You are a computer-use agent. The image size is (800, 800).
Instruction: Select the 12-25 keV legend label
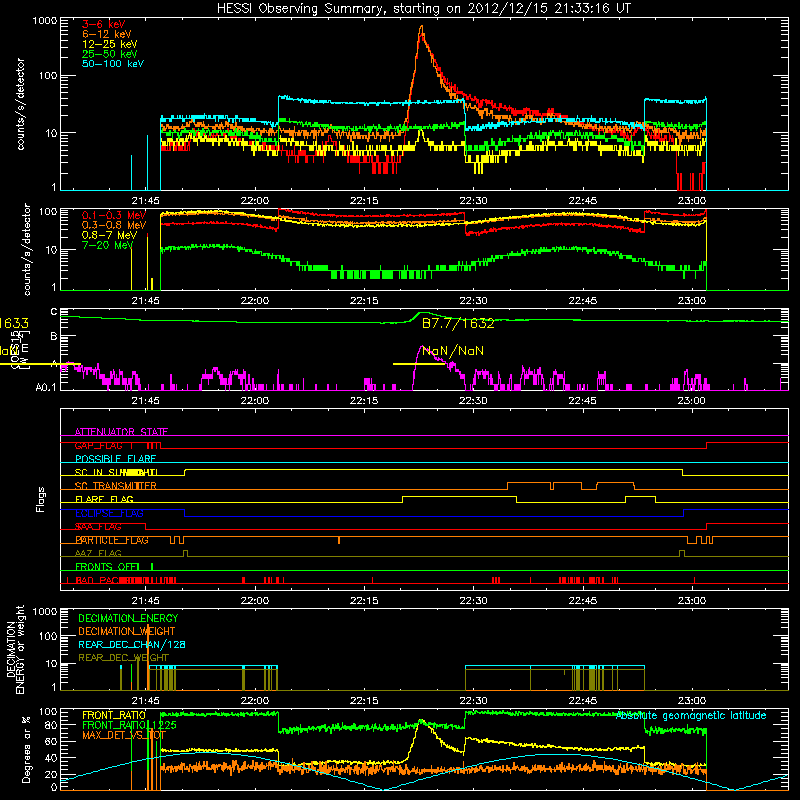[110, 44]
